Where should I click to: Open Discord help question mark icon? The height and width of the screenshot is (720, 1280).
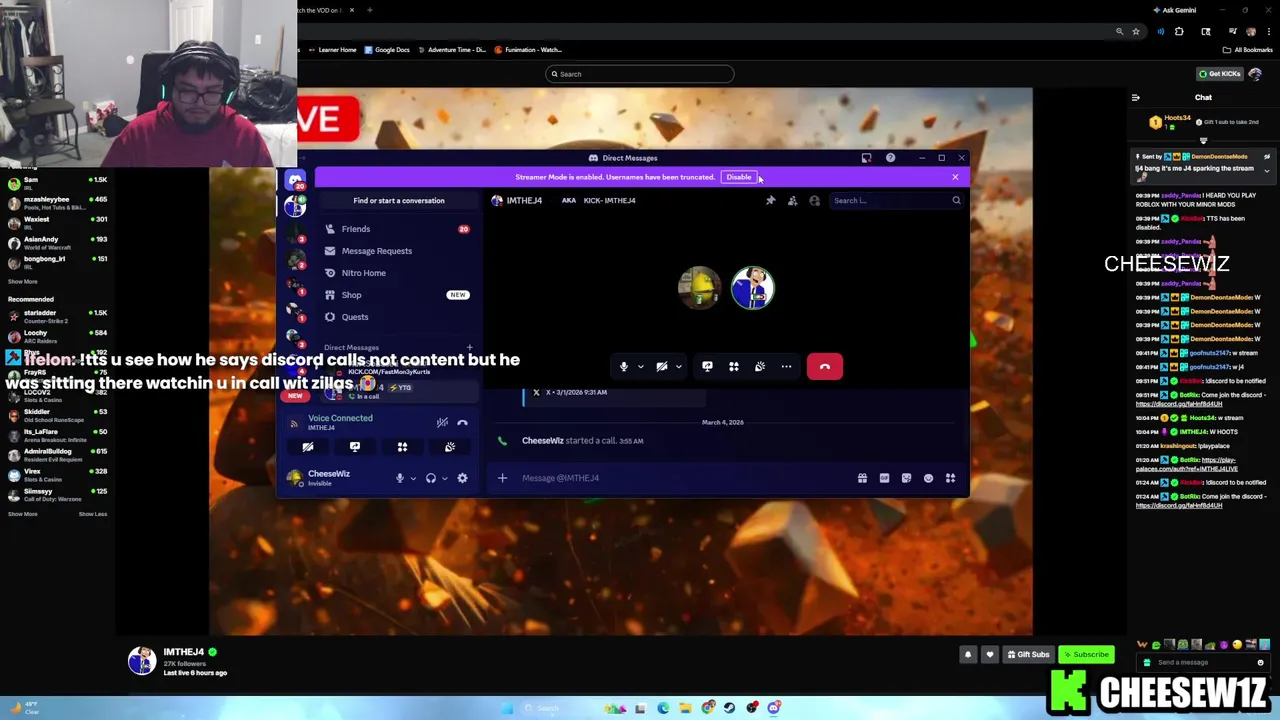(890, 158)
